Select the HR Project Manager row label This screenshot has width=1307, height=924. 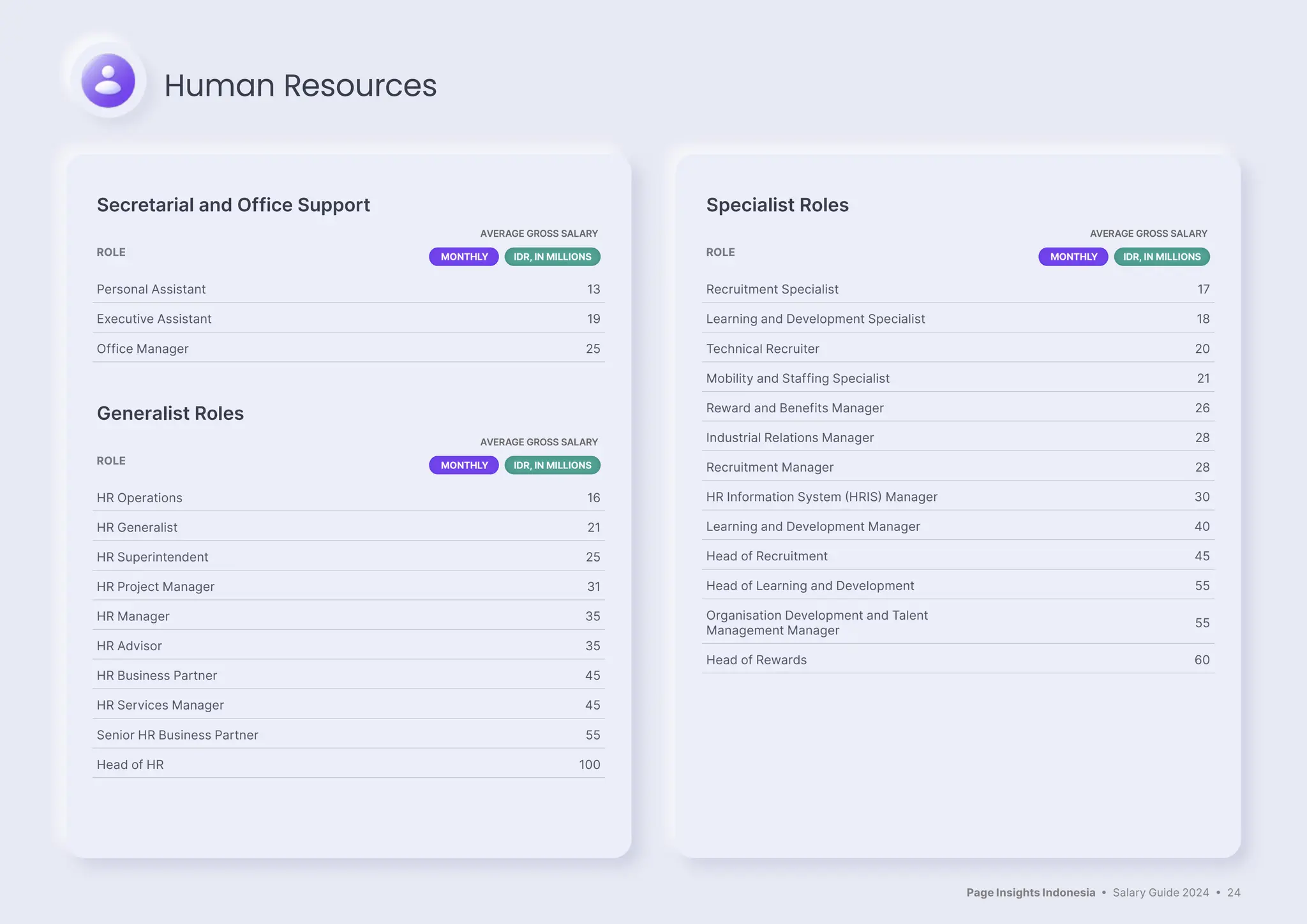[x=156, y=587]
